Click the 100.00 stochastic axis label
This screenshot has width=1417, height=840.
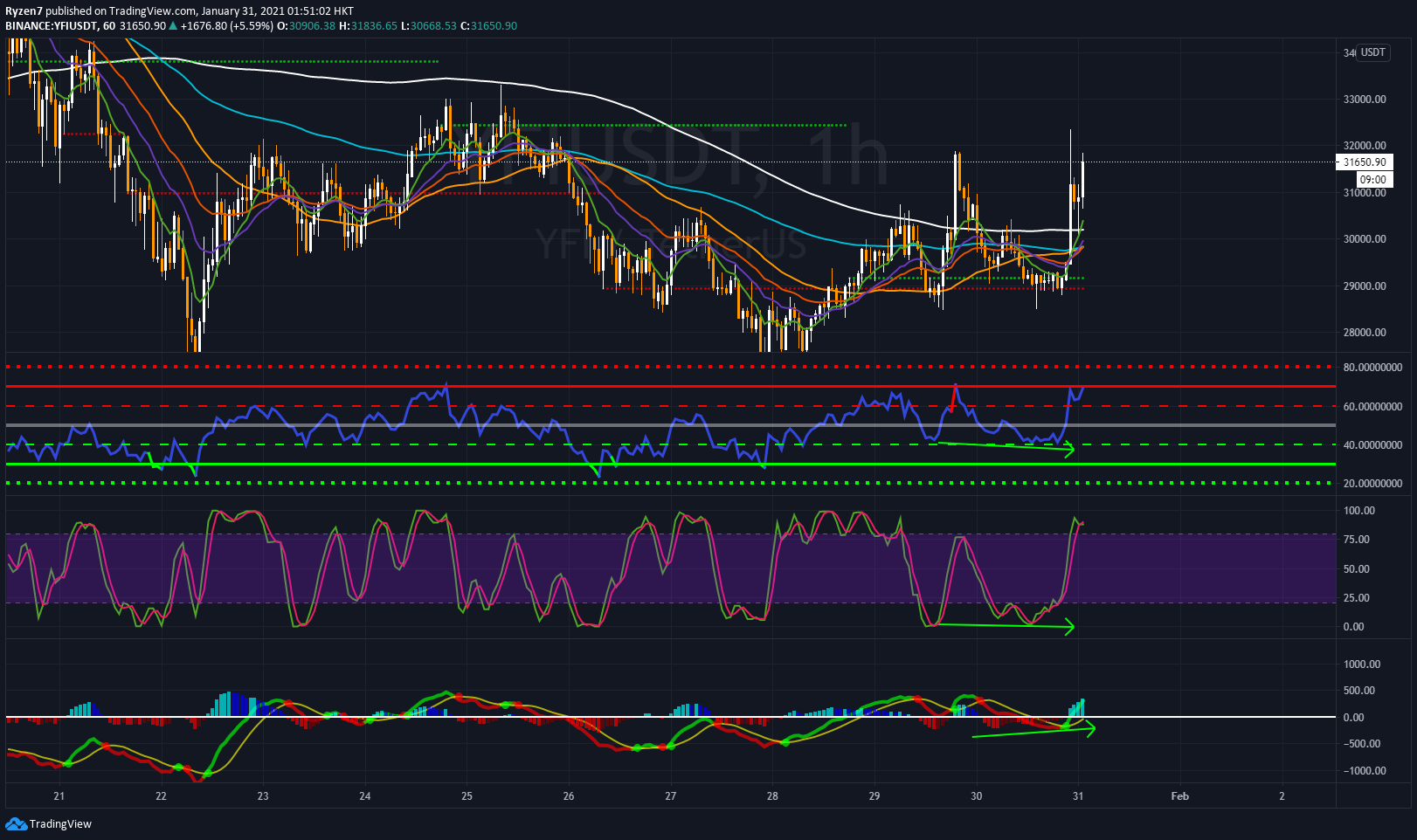click(1359, 511)
